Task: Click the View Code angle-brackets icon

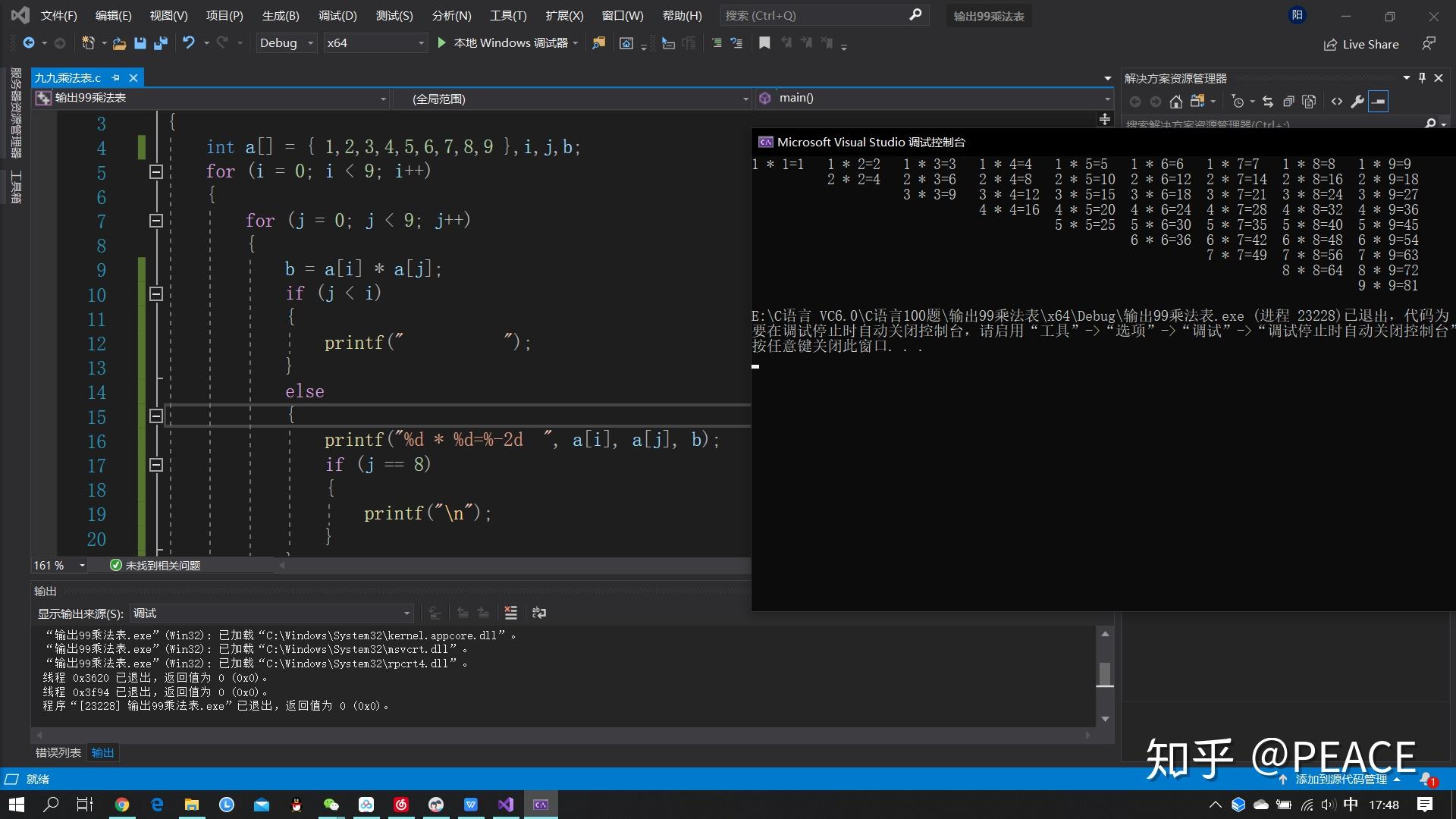Action: click(1337, 101)
